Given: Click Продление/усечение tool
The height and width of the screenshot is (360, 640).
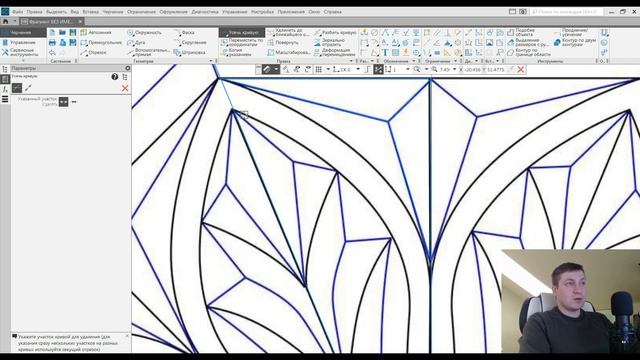Looking at the screenshot, I should tap(571, 32).
